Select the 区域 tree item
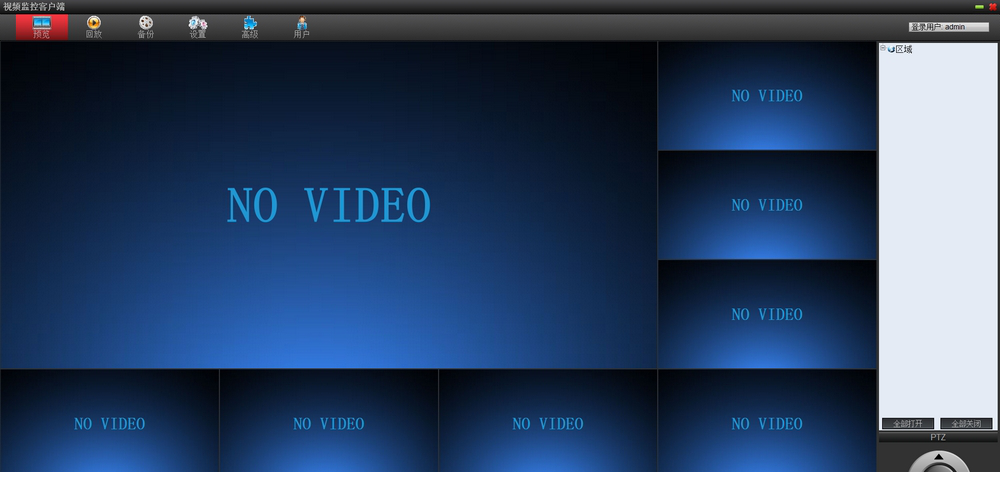 point(904,49)
